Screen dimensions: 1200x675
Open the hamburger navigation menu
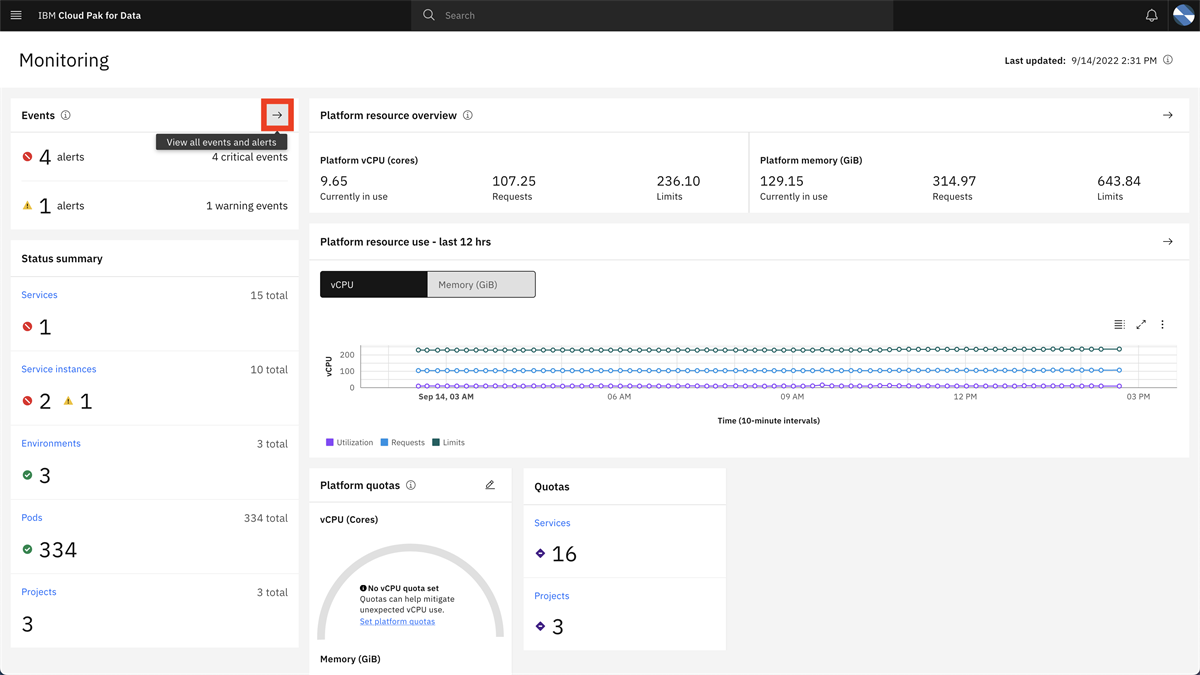point(16,15)
